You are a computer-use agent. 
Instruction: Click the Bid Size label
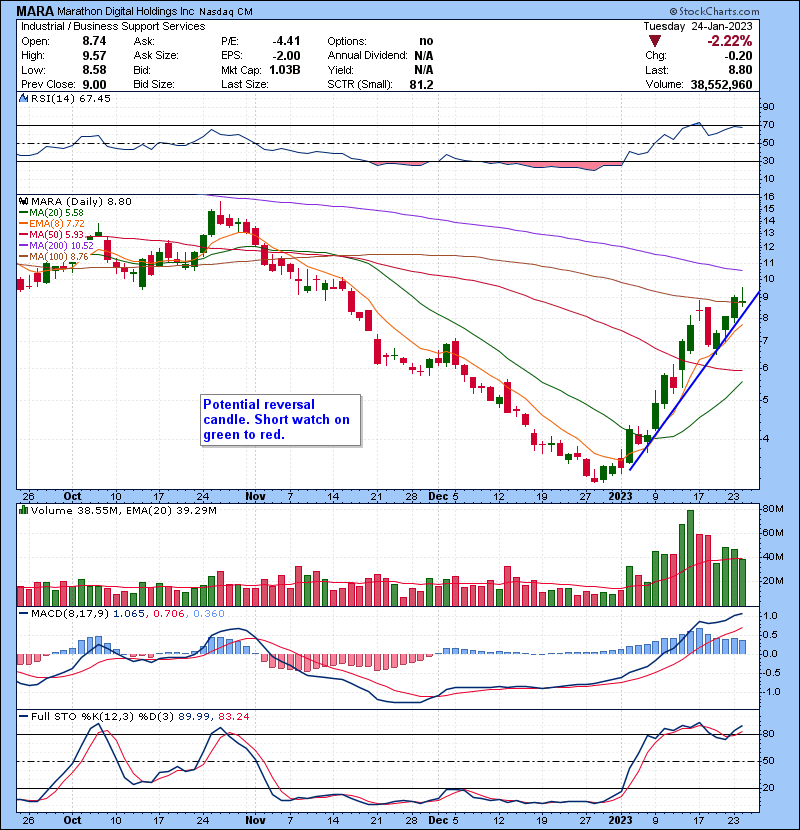click(154, 84)
